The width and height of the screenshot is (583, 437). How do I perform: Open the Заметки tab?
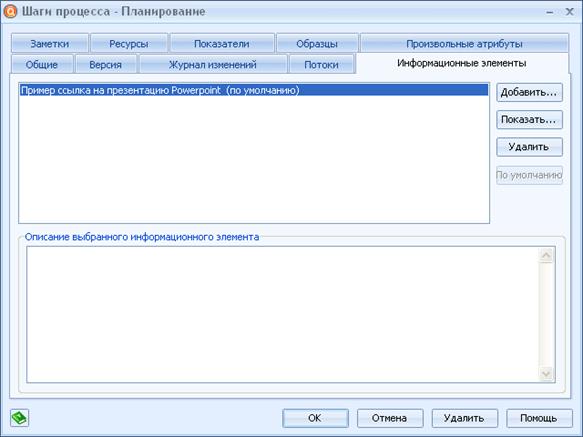(x=50, y=44)
